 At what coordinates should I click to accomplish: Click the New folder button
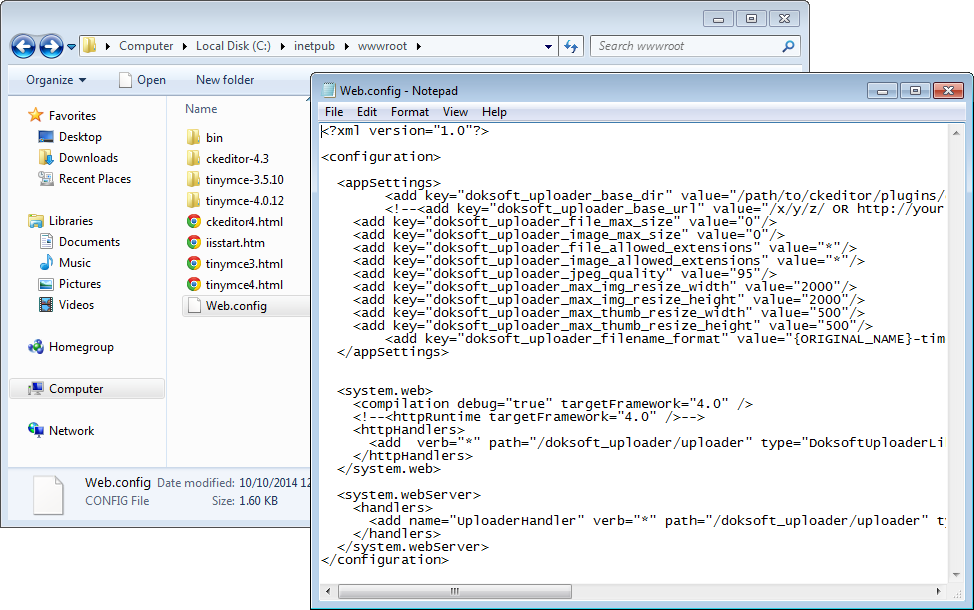point(225,80)
